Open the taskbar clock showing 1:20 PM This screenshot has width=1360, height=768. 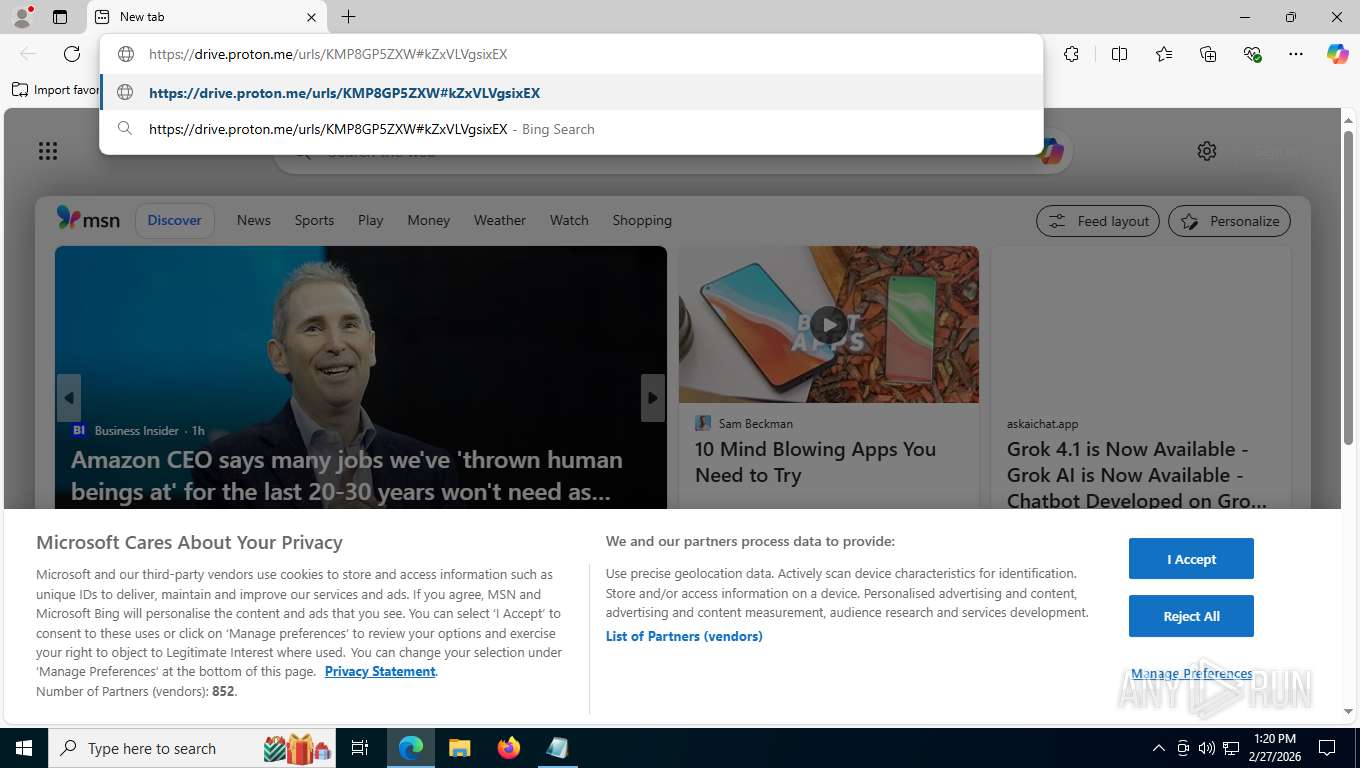coord(1273,748)
